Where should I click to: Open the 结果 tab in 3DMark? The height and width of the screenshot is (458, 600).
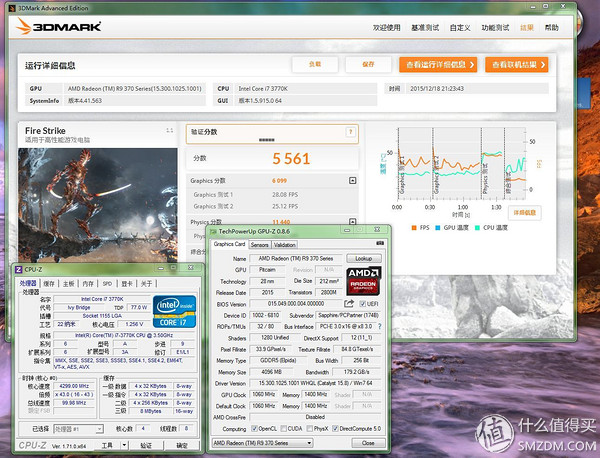click(527, 28)
